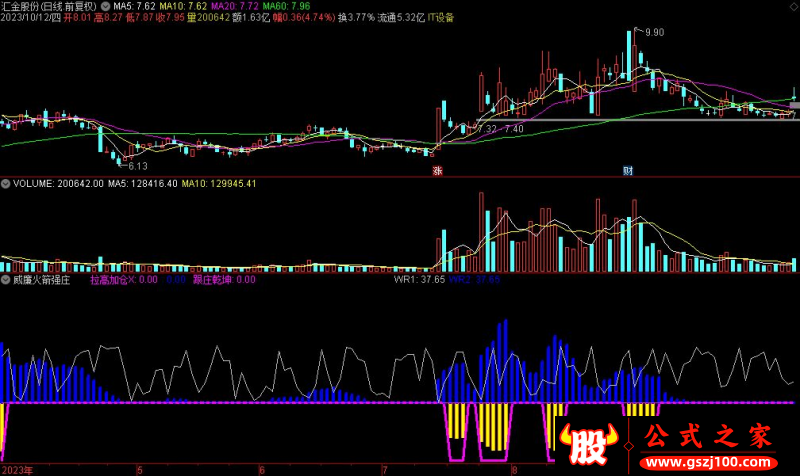Screen dimensions: 800x476
Task: Click the turnover rate 换3.77%
Action: coord(356,17)
